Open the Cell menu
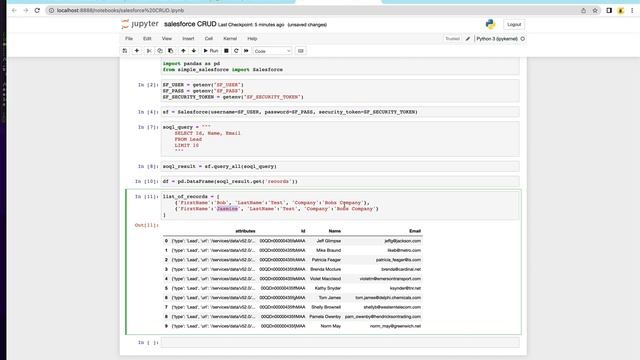The image size is (640, 360). (209, 38)
